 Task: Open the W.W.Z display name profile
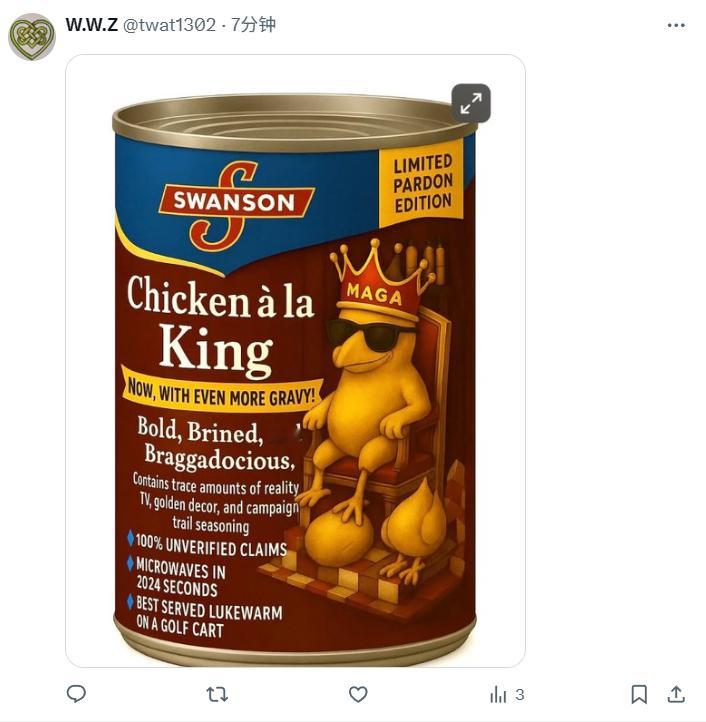92,24
